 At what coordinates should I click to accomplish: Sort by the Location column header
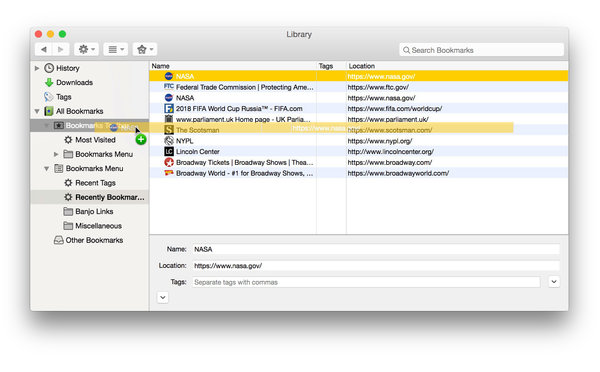tap(457, 66)
